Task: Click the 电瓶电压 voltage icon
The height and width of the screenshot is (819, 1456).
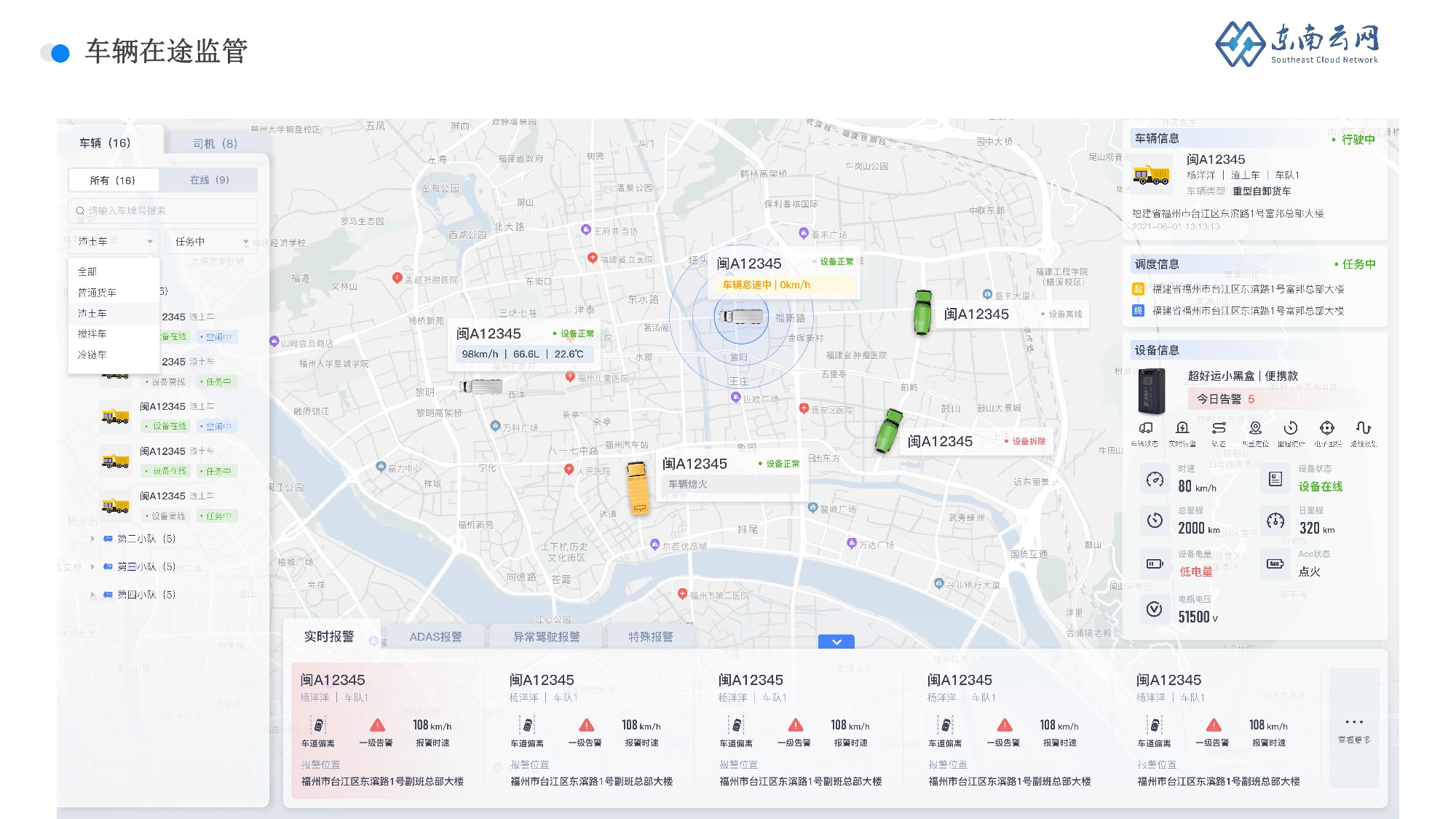Action: coord(1155,609)
